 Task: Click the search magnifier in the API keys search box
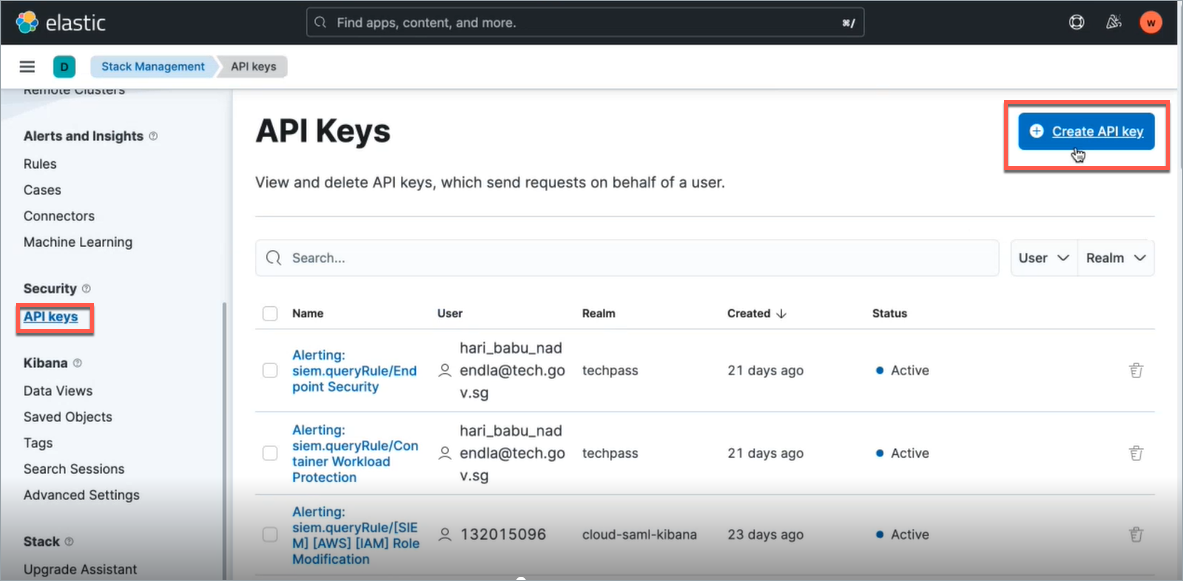click(274, 258)
